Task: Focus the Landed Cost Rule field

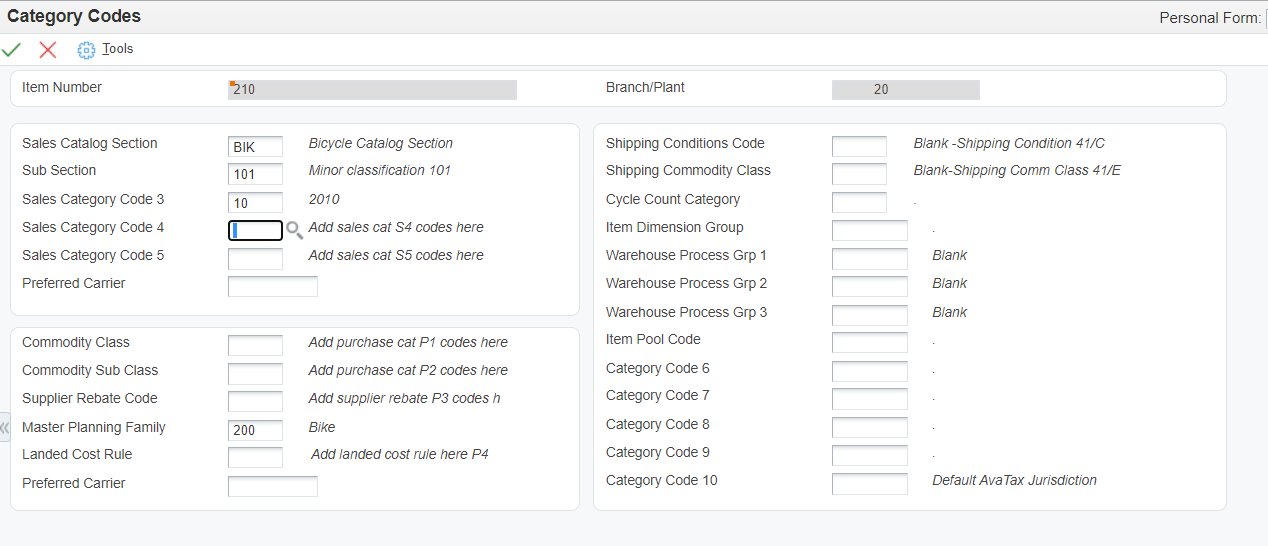Action: pos(255,458)
